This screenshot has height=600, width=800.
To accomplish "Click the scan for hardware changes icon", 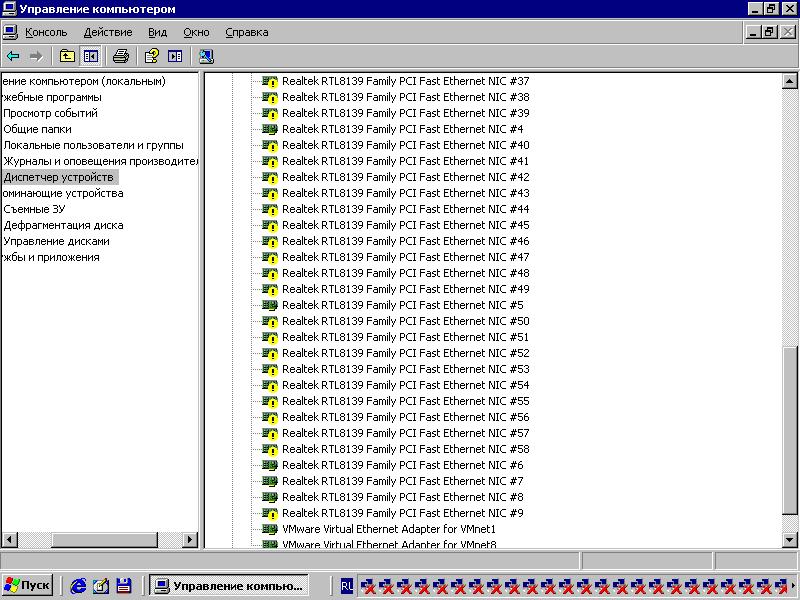I will [206, 56].
